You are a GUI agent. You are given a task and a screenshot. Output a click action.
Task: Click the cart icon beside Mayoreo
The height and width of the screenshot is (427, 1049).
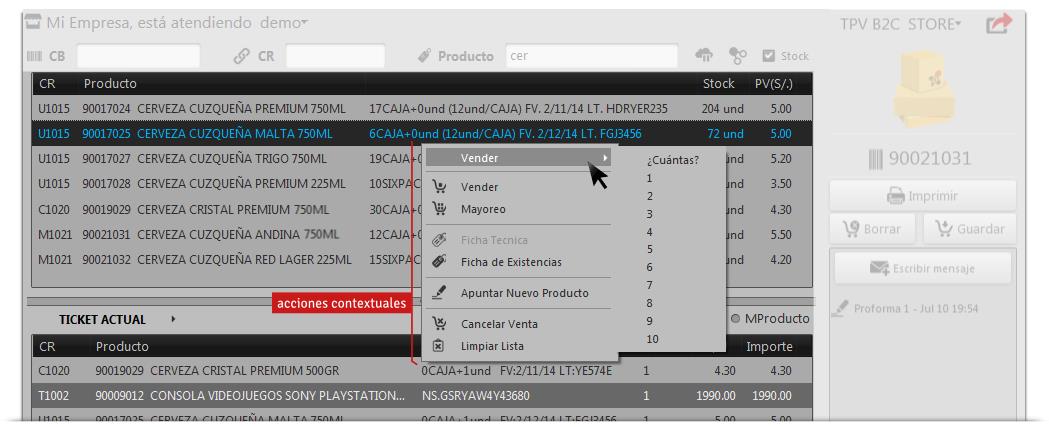[x=439, y=209]
